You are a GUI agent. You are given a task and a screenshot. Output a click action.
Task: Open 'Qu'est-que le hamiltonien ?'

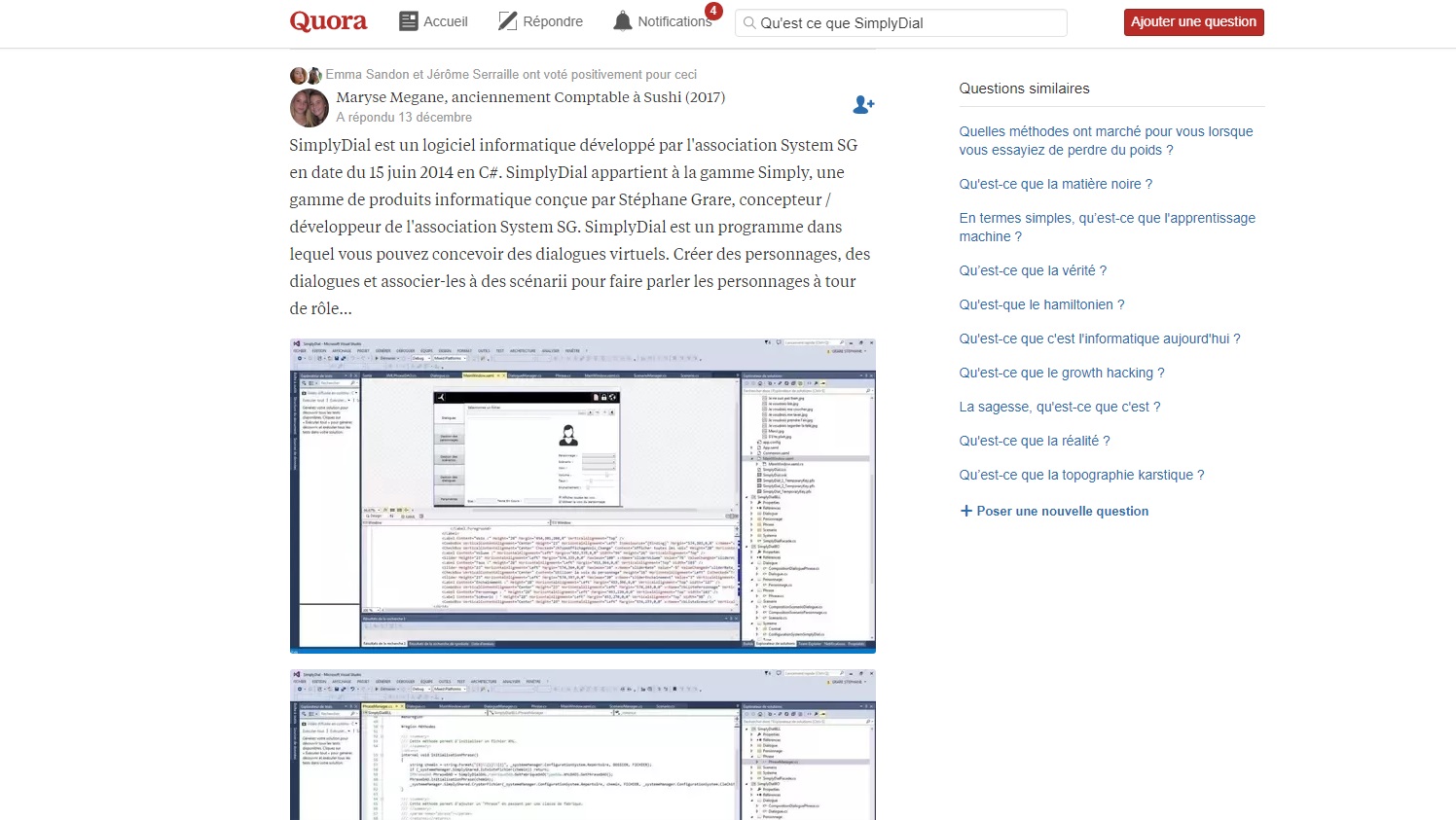1041,304
